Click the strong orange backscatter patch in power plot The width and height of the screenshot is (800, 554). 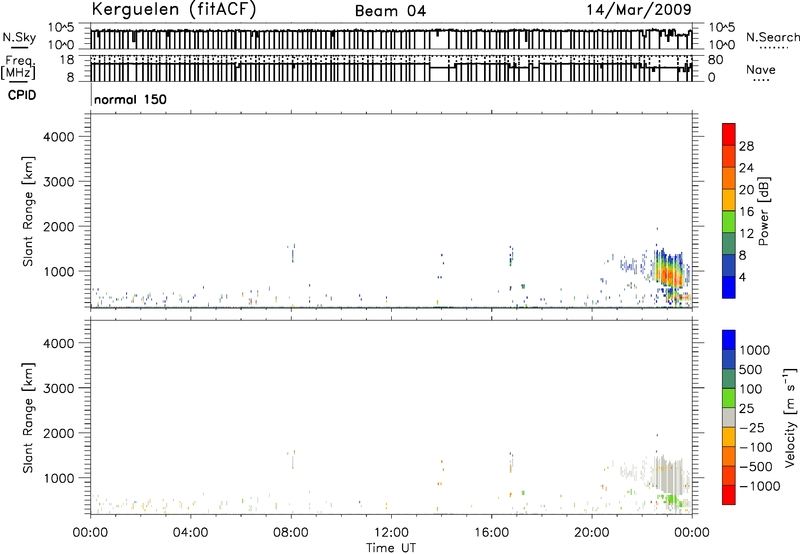tap(669, 275)
